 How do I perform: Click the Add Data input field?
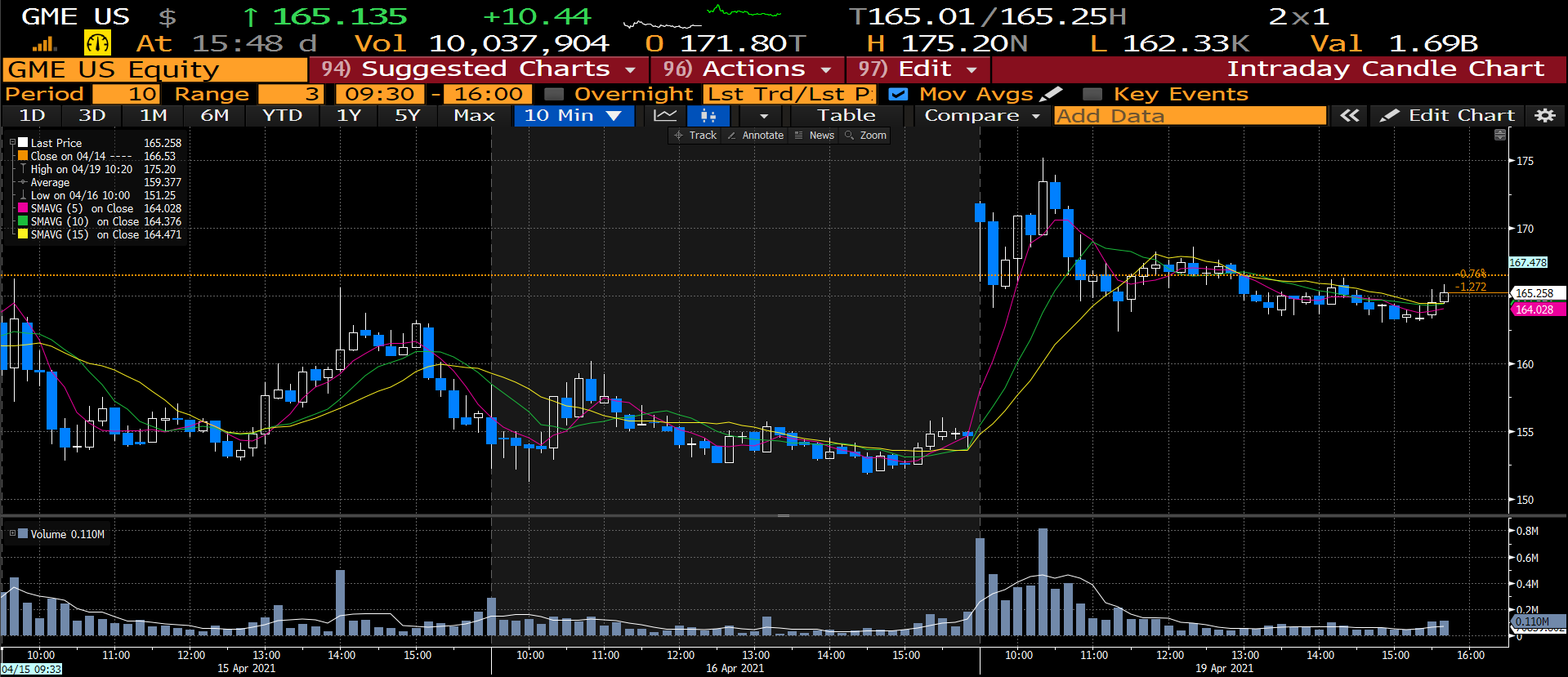(x=1190, y=116)
